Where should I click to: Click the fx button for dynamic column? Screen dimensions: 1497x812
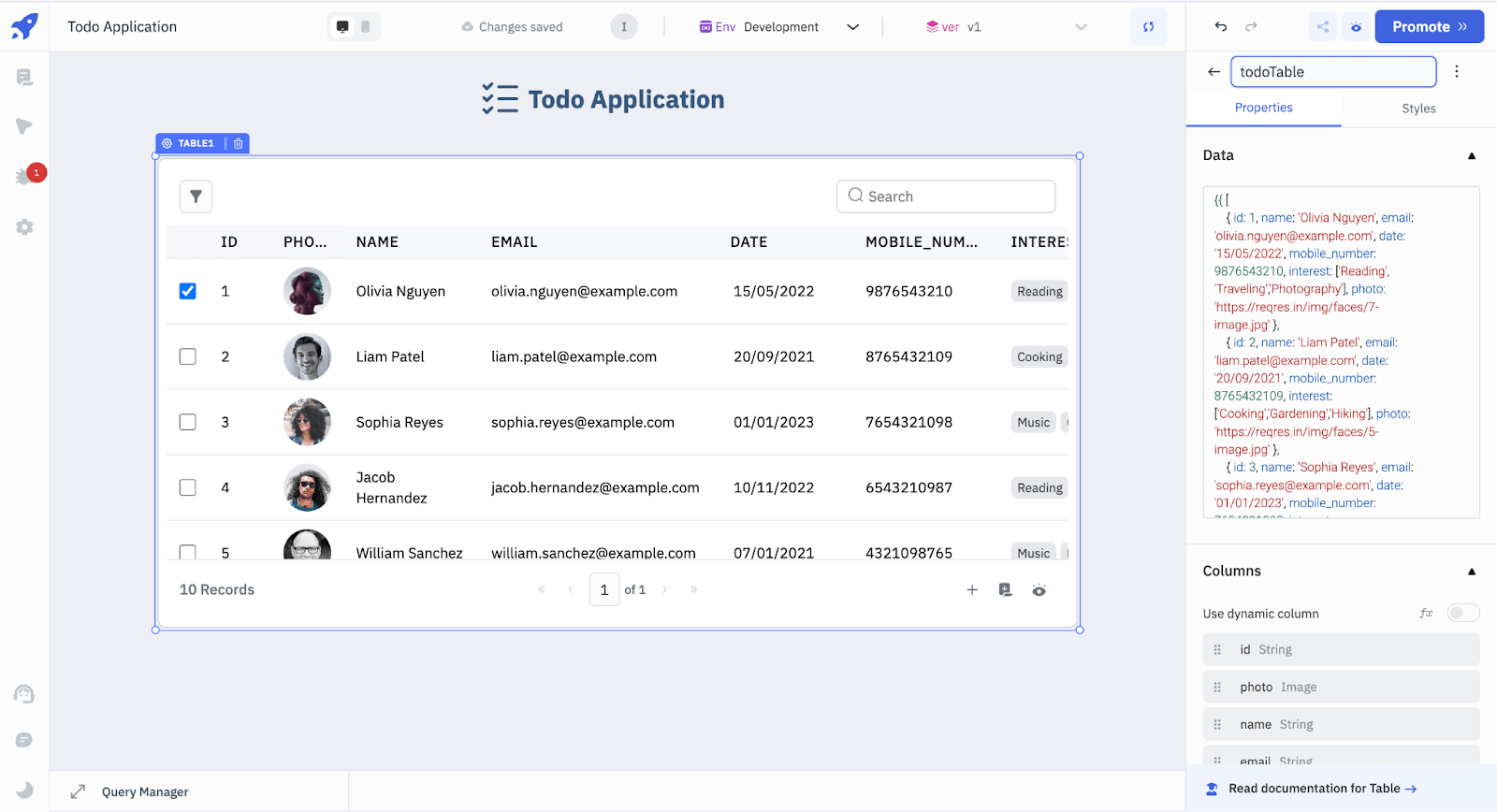[1426, 614]
